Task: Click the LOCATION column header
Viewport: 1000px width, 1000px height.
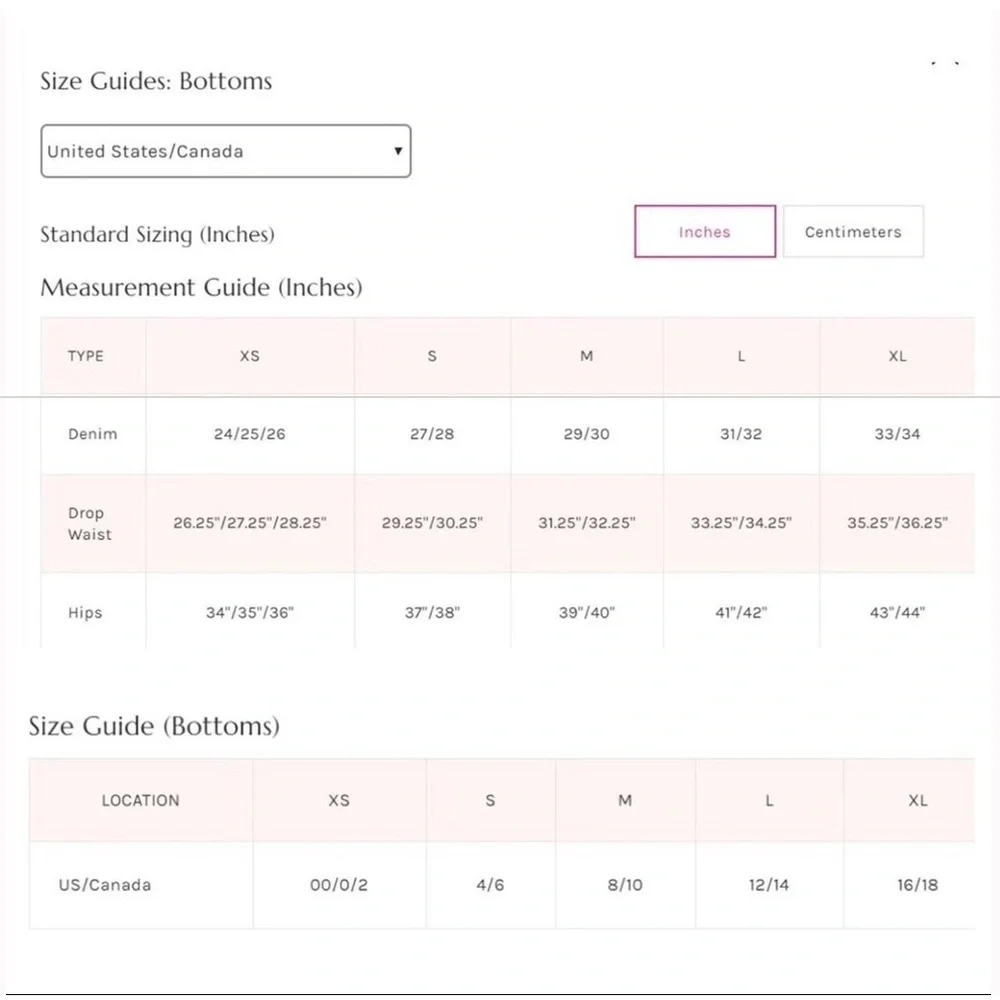Action: pyautogui.click(x=140, y=800)
